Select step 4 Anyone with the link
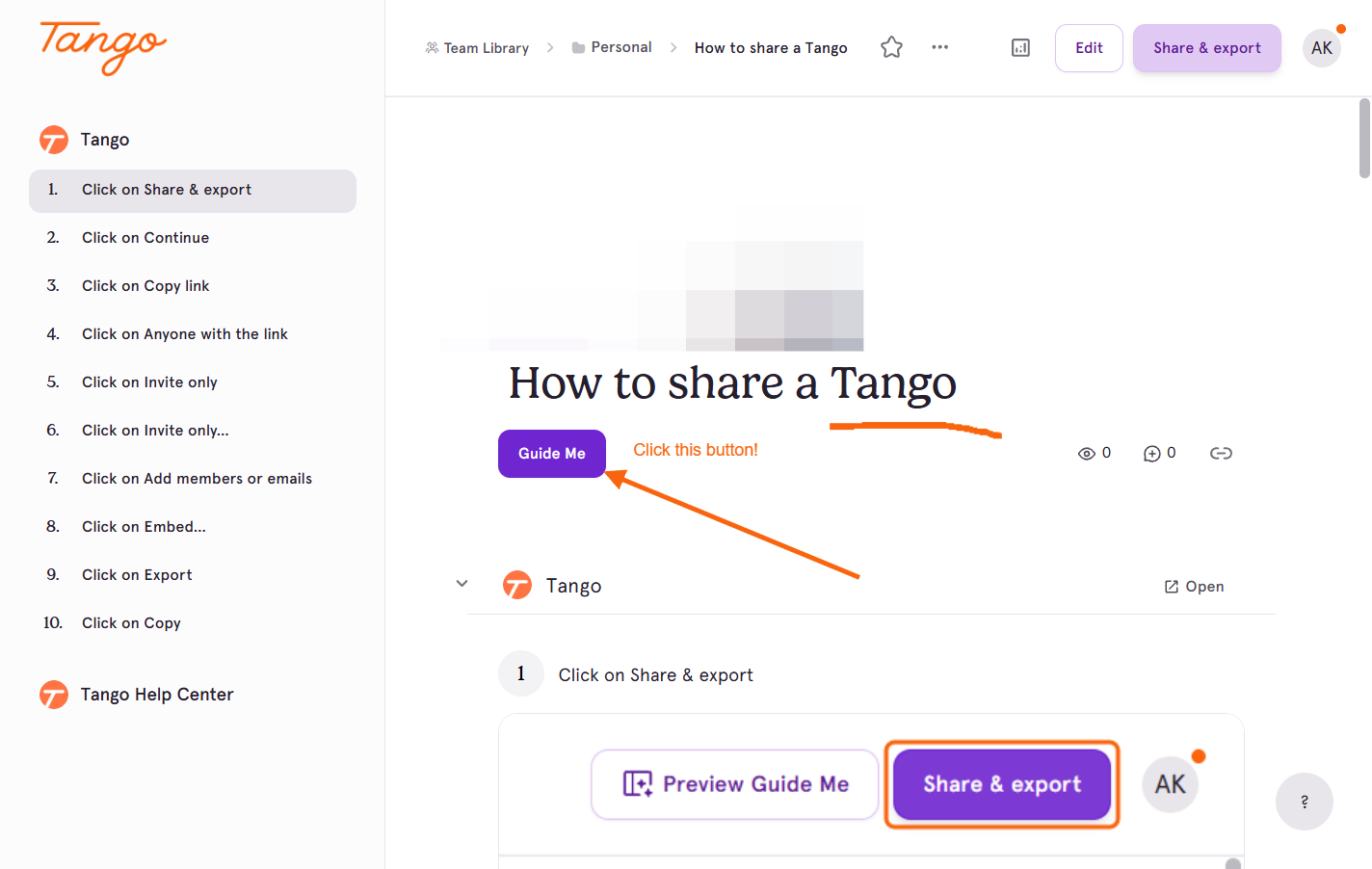Image resolution: width=1372 pixels, height=869 pixels. click(193, 334)
